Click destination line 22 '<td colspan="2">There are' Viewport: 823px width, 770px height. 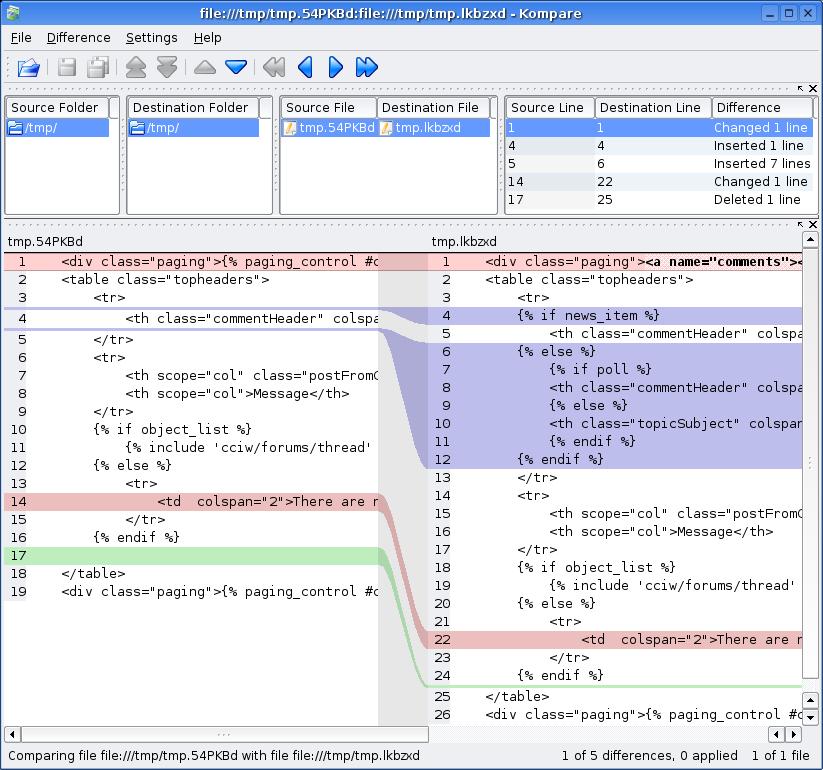(616, 639)
